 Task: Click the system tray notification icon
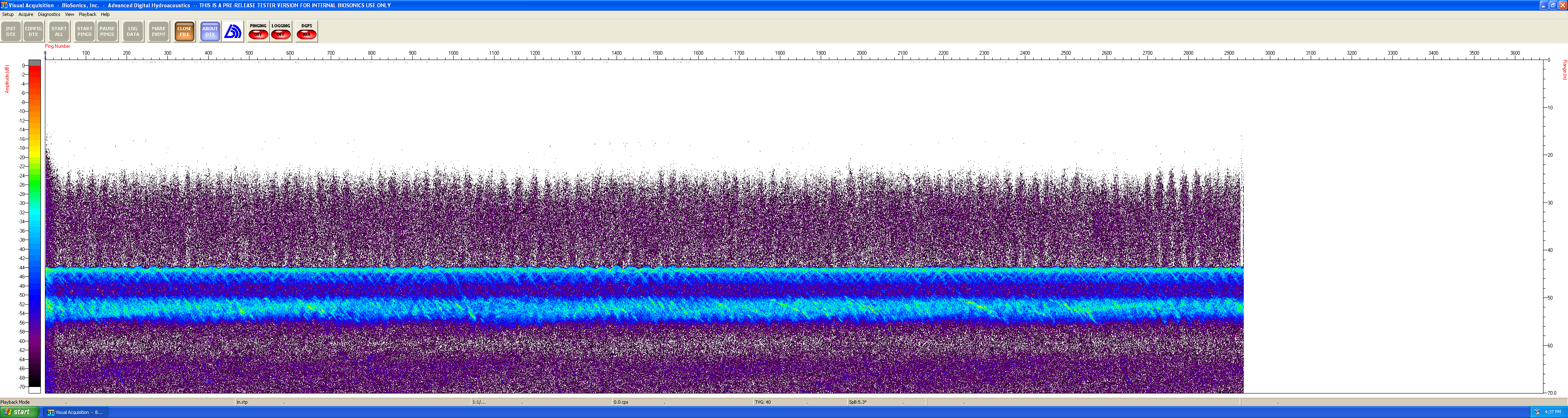click(x=1537, y=413)
